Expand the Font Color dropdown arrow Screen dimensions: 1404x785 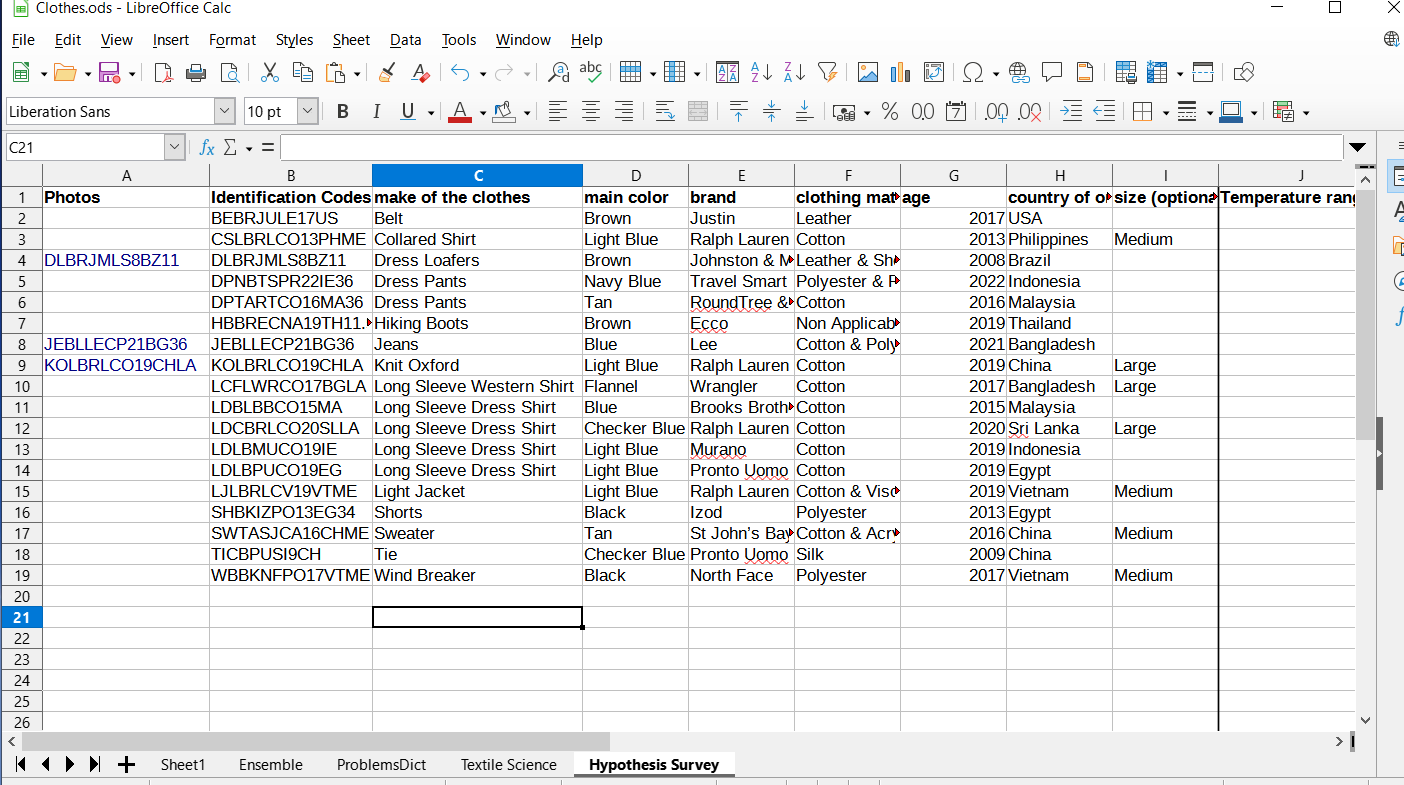(x=483, y=112)
